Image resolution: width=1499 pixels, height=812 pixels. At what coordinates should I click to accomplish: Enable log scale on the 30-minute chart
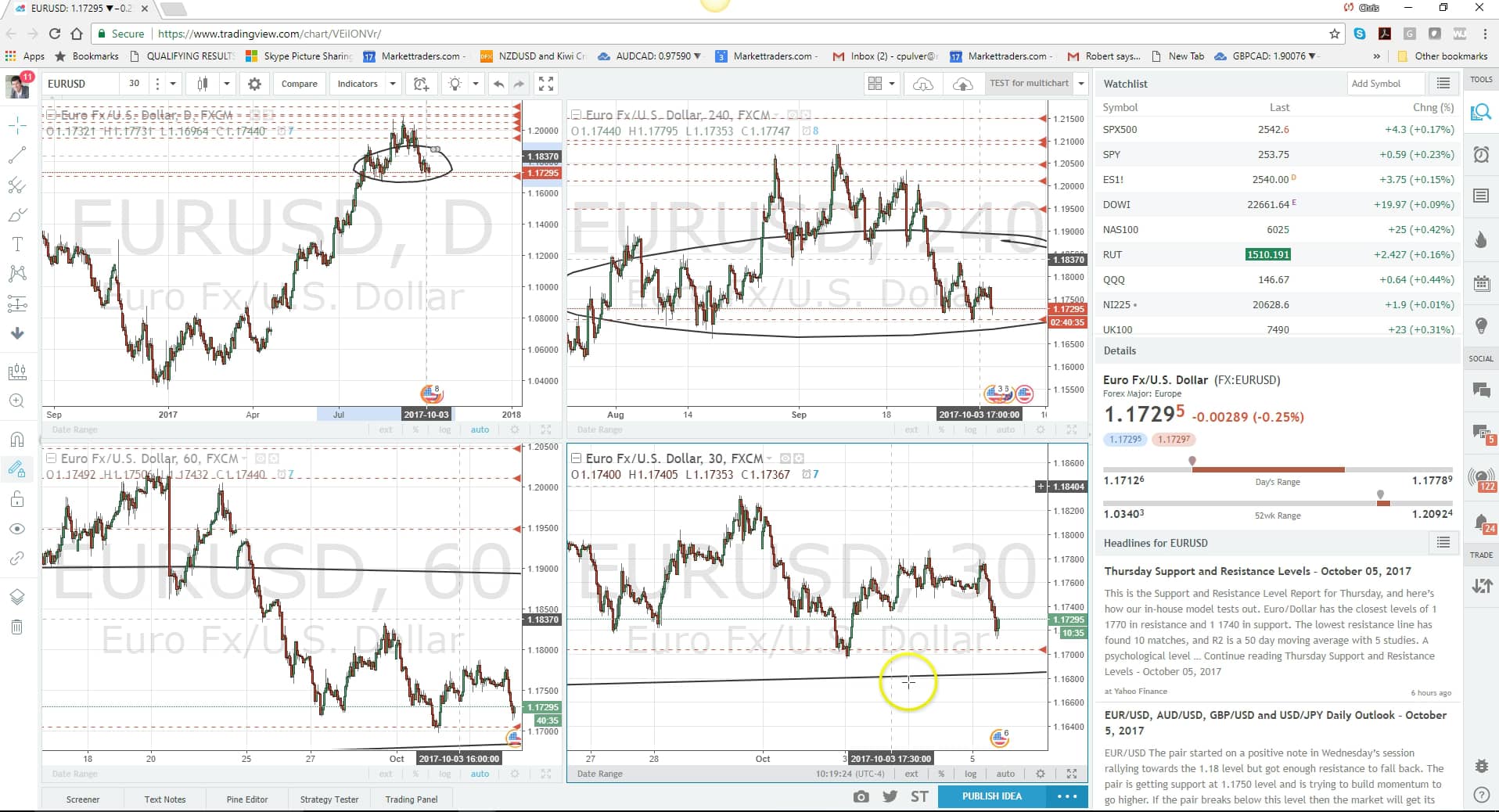[970, 774]
